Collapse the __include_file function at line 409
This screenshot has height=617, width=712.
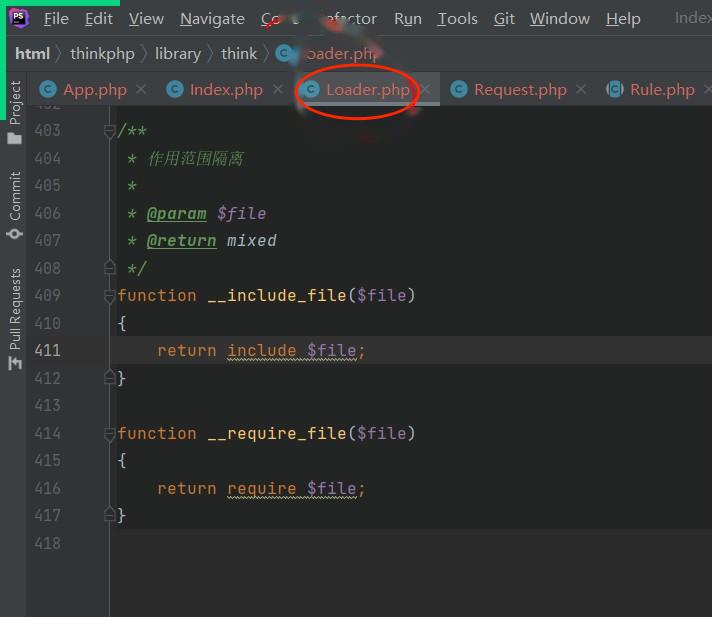coord(109,296)
